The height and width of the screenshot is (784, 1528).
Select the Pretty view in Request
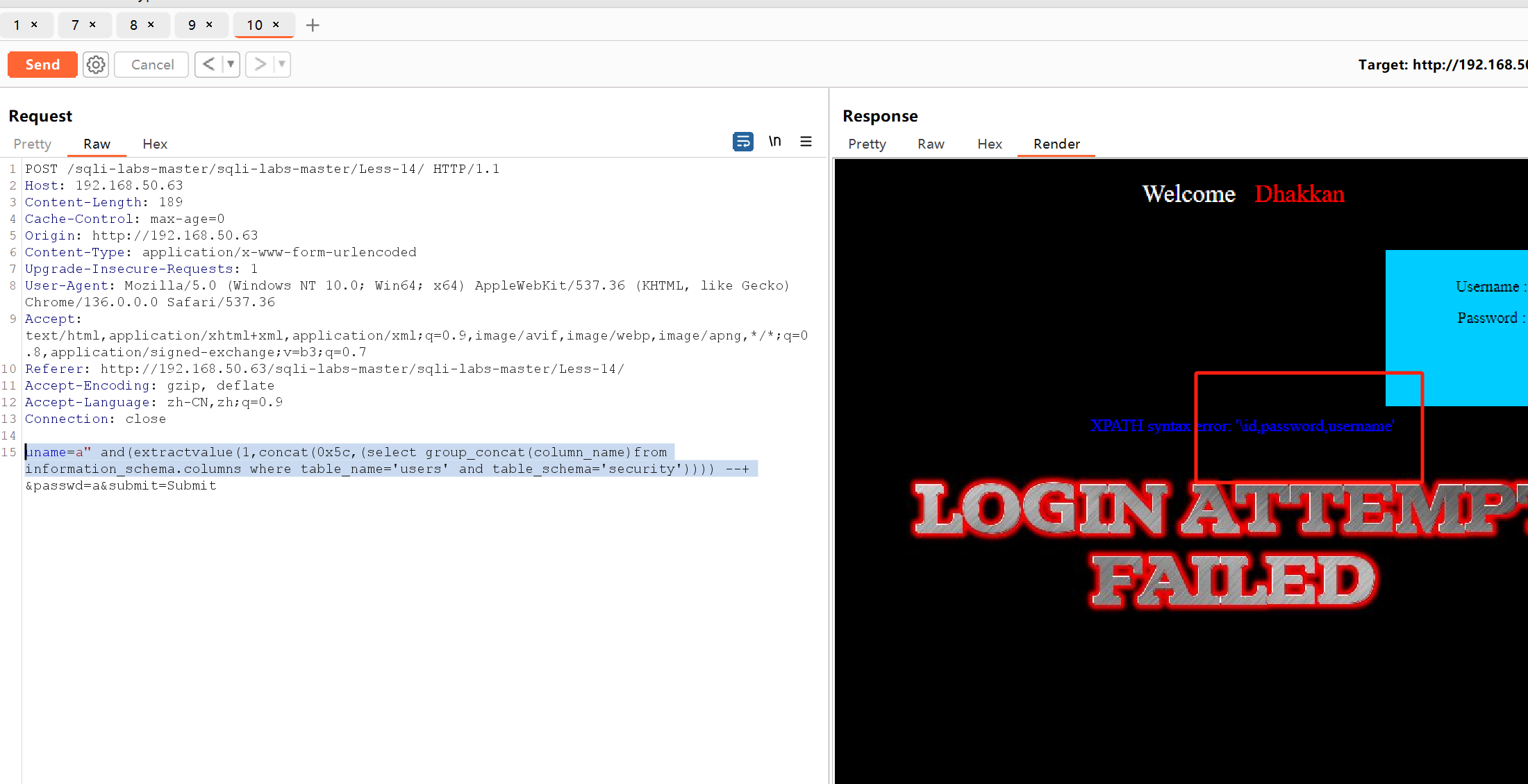[x=32, y=144]
